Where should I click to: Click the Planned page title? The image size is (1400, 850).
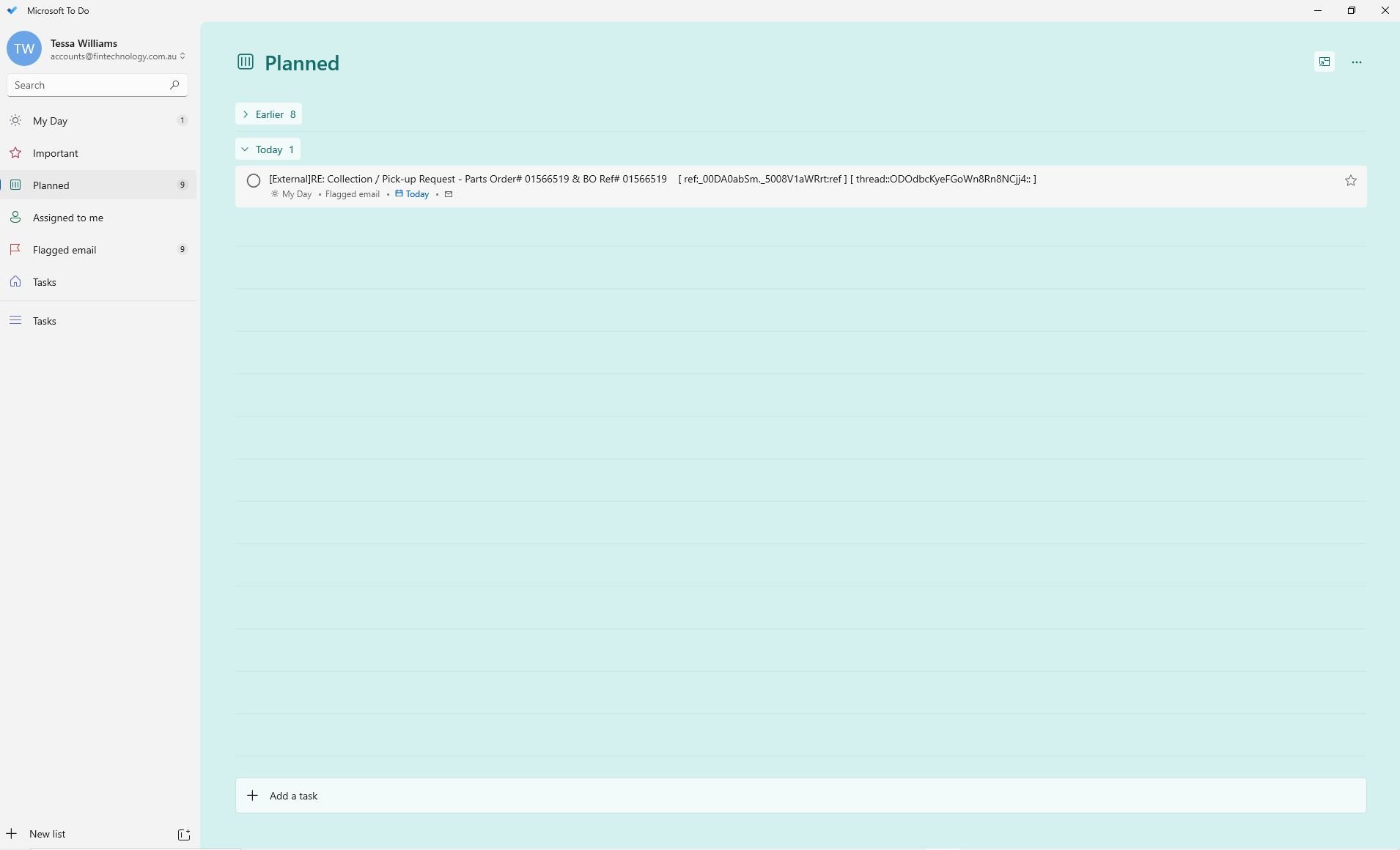tap(302, 63)
